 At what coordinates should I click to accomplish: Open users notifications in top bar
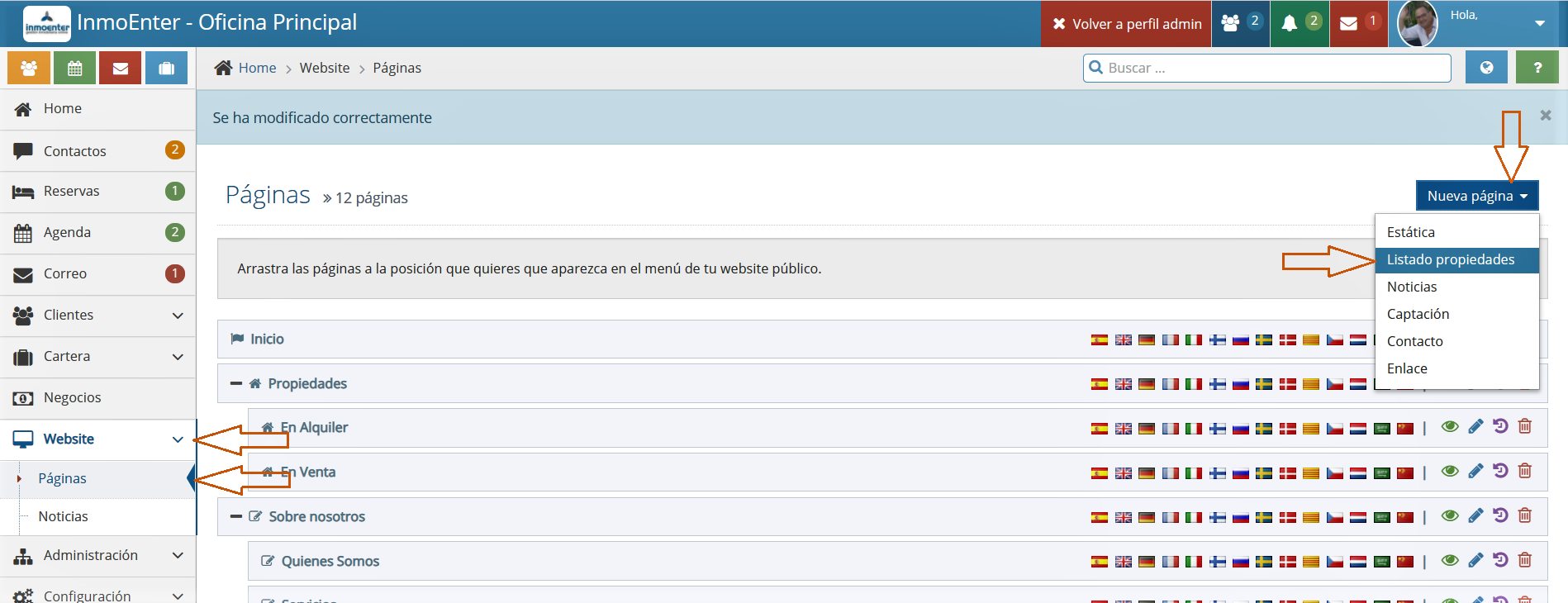click(x=1241, y=23)
